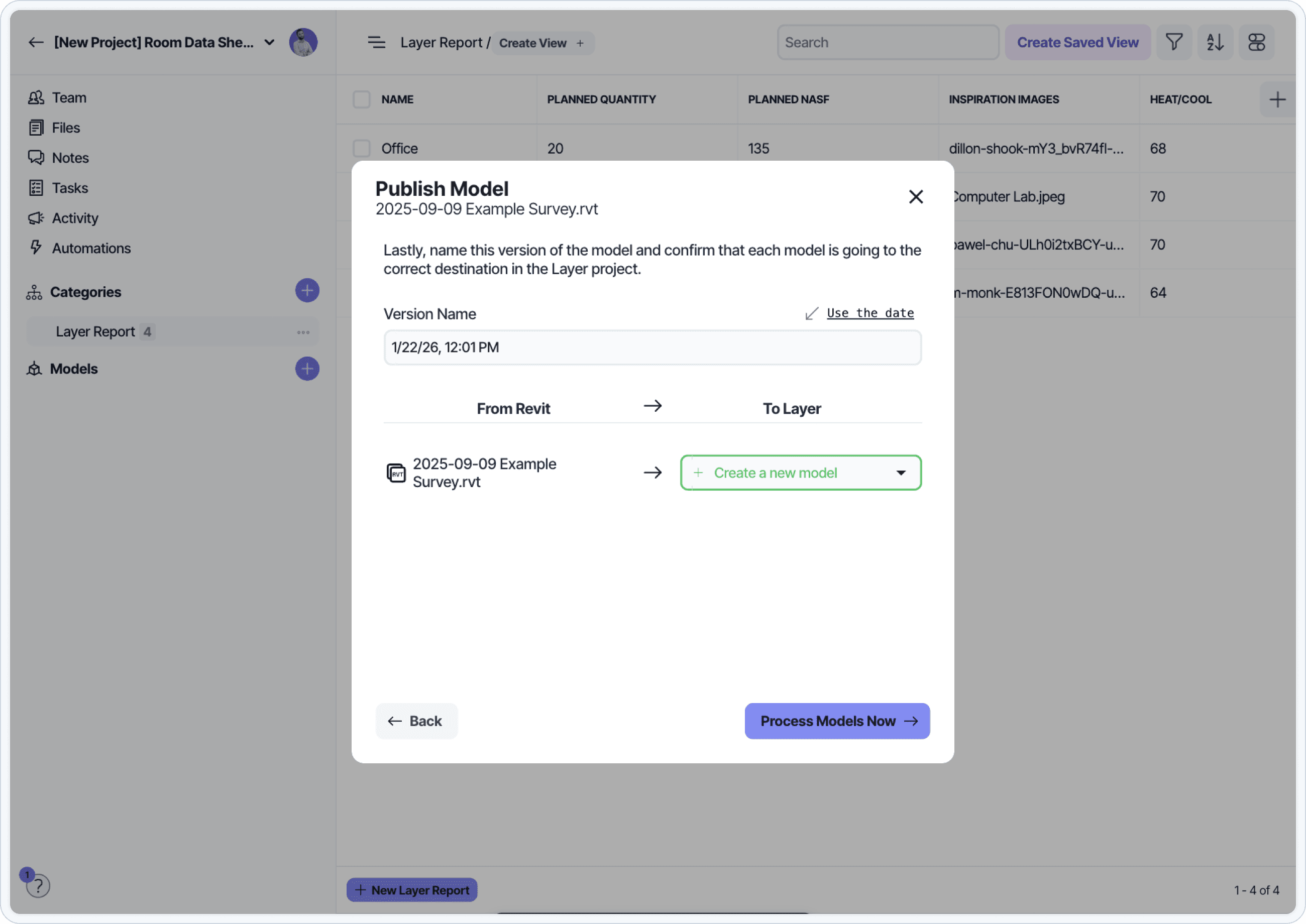Image resolution: width=1306 pixels, height=924 pixels.
Task: Click the back arrow beside project name
Action: (x=36, y=42)
